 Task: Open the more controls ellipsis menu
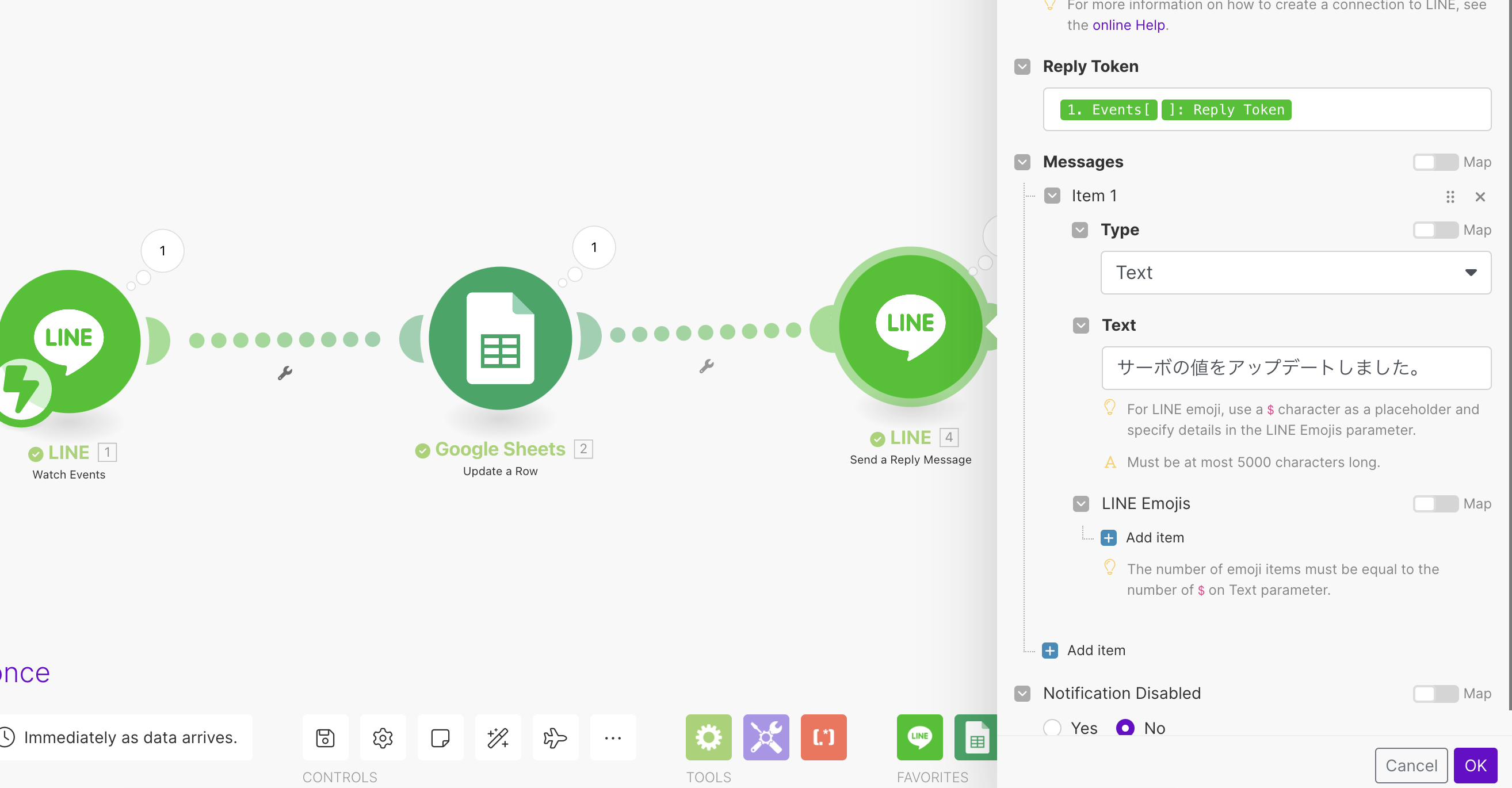pos(612,737)
